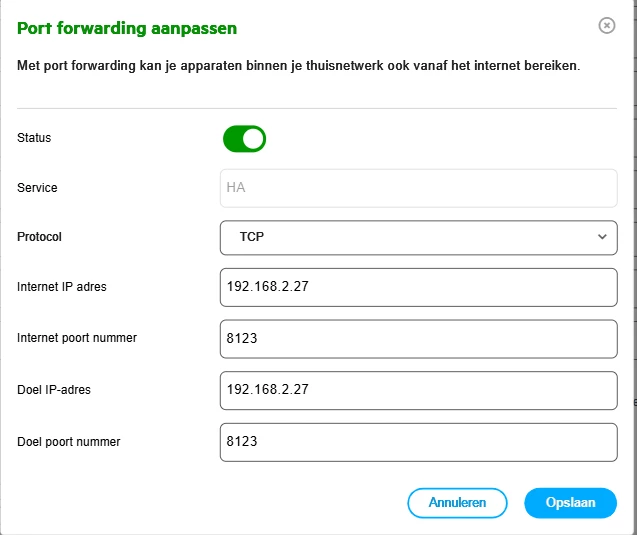This screenshot has height=535, width=637.
Task: Click the port forwarding description text
Action: tap(299, 66)
